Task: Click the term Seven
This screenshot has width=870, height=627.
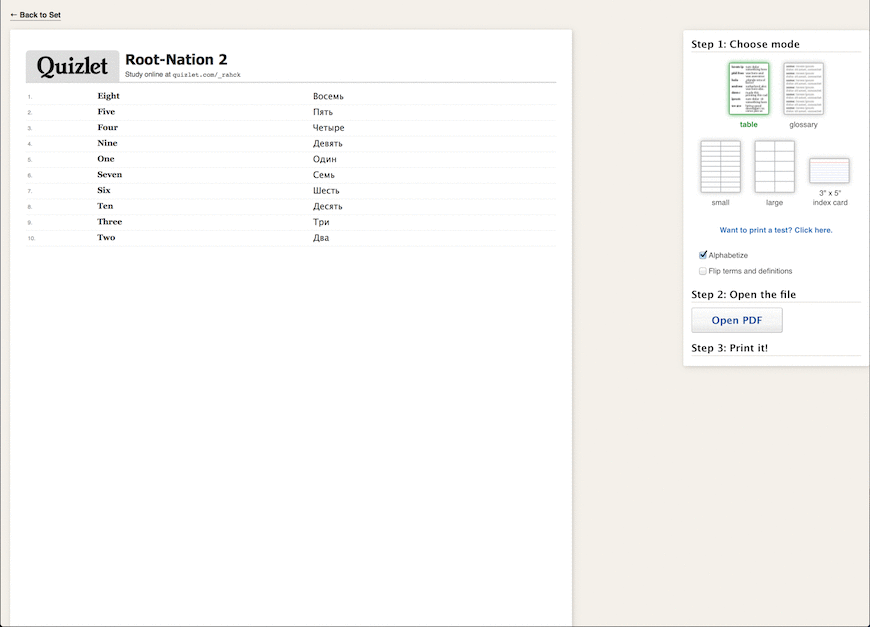Action: (109, 174)
